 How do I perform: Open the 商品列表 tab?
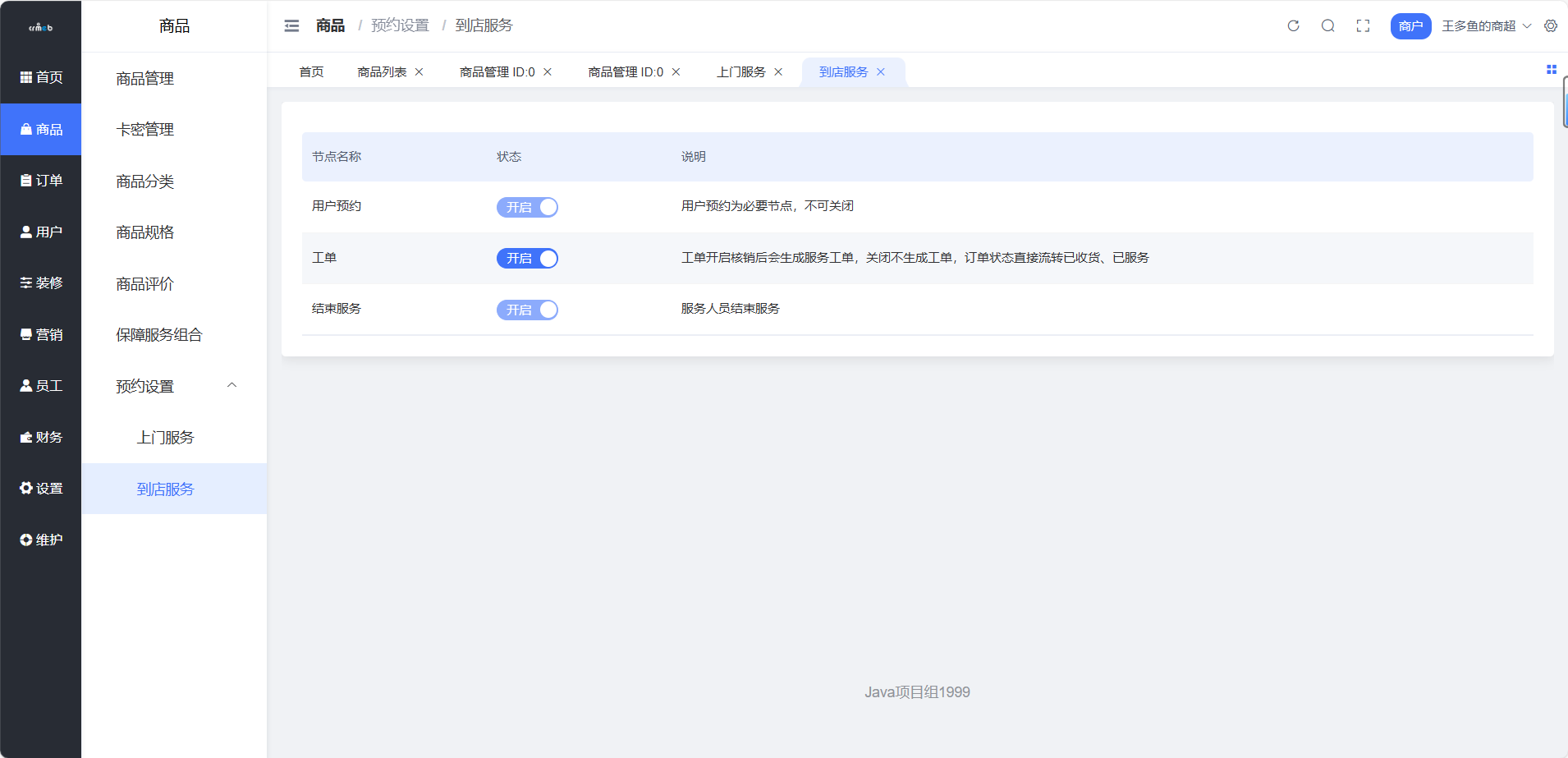click(x=381, y=71)
